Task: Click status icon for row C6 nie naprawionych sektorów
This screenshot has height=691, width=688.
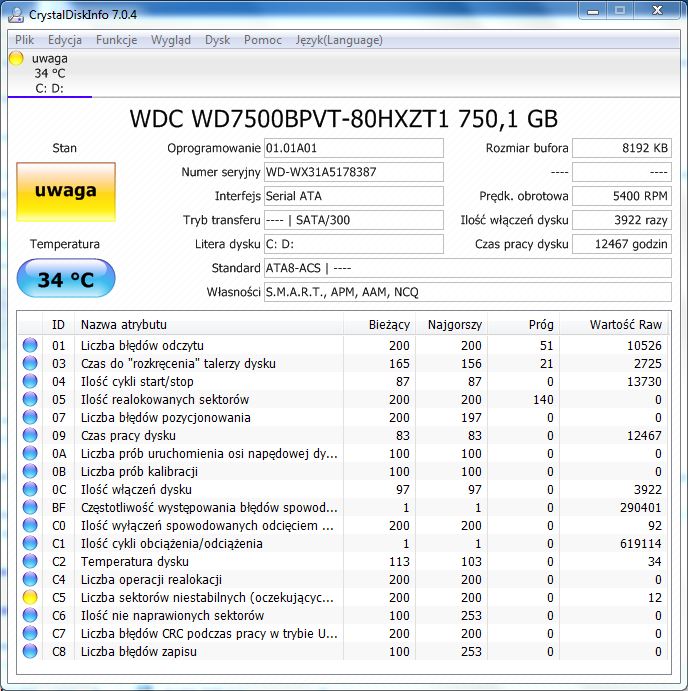Action: point(30,616)
